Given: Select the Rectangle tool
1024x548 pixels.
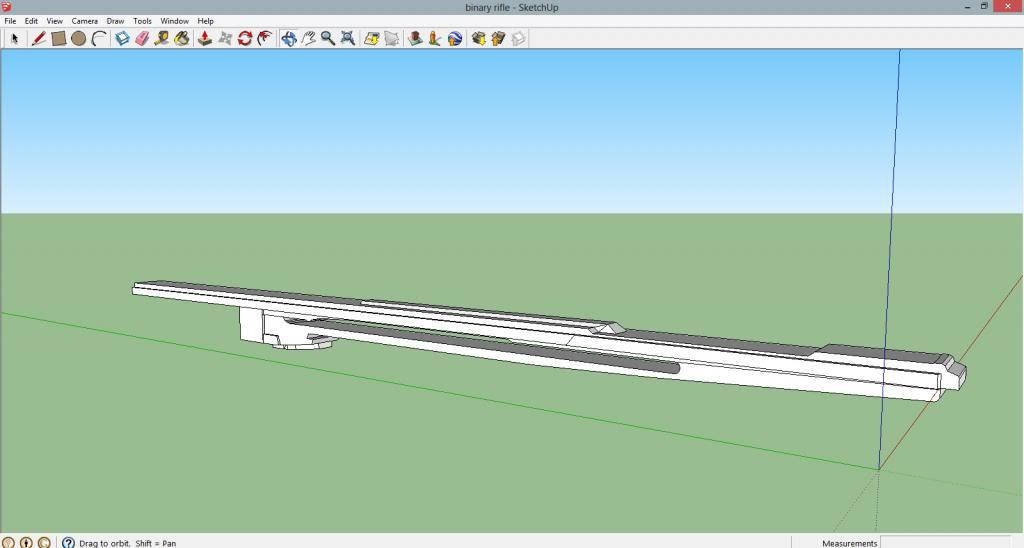Looking at the screenshot, I should pos(59,39).
